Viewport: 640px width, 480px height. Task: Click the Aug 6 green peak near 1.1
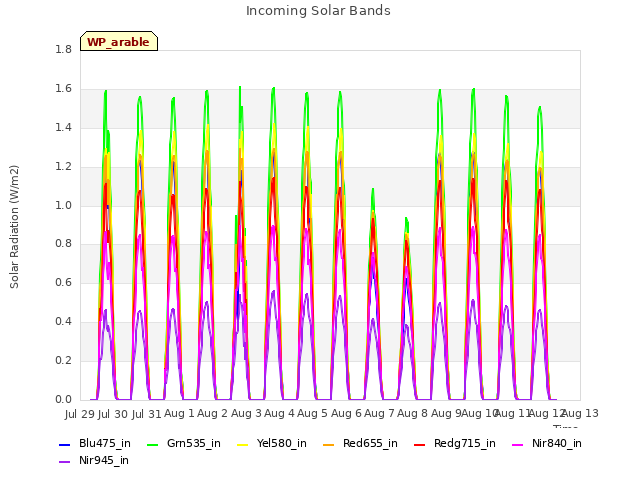point(373,190)
